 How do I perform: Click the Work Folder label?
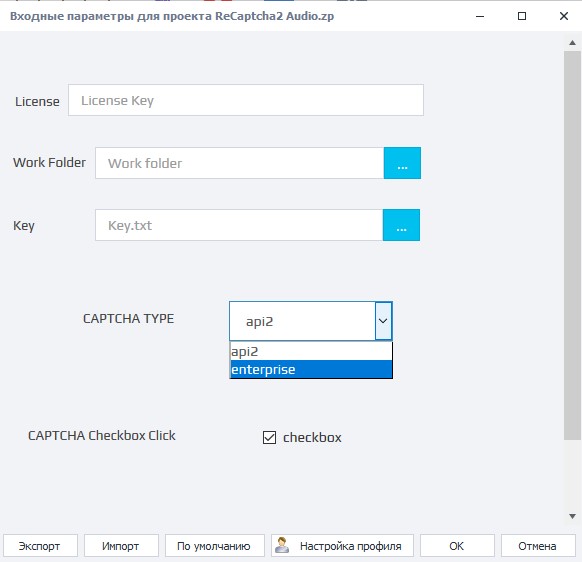[49, 163]
